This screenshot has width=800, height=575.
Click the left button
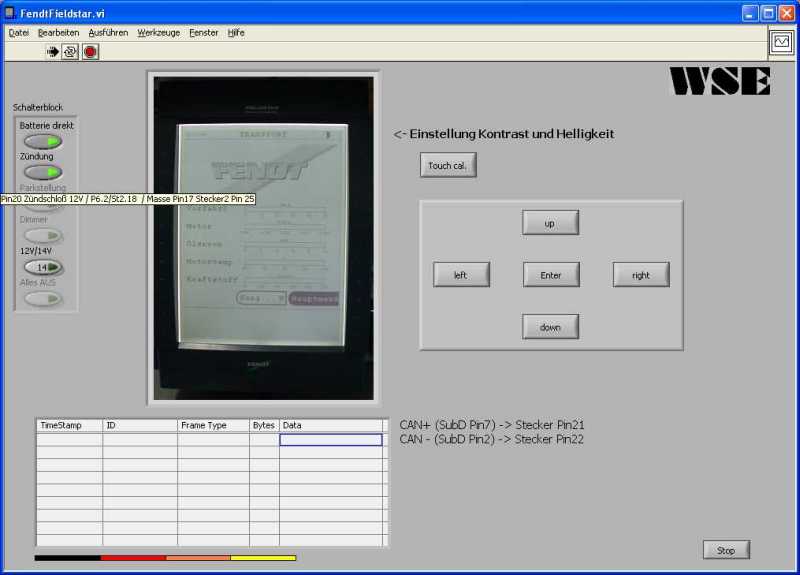[x=461, y=275]
